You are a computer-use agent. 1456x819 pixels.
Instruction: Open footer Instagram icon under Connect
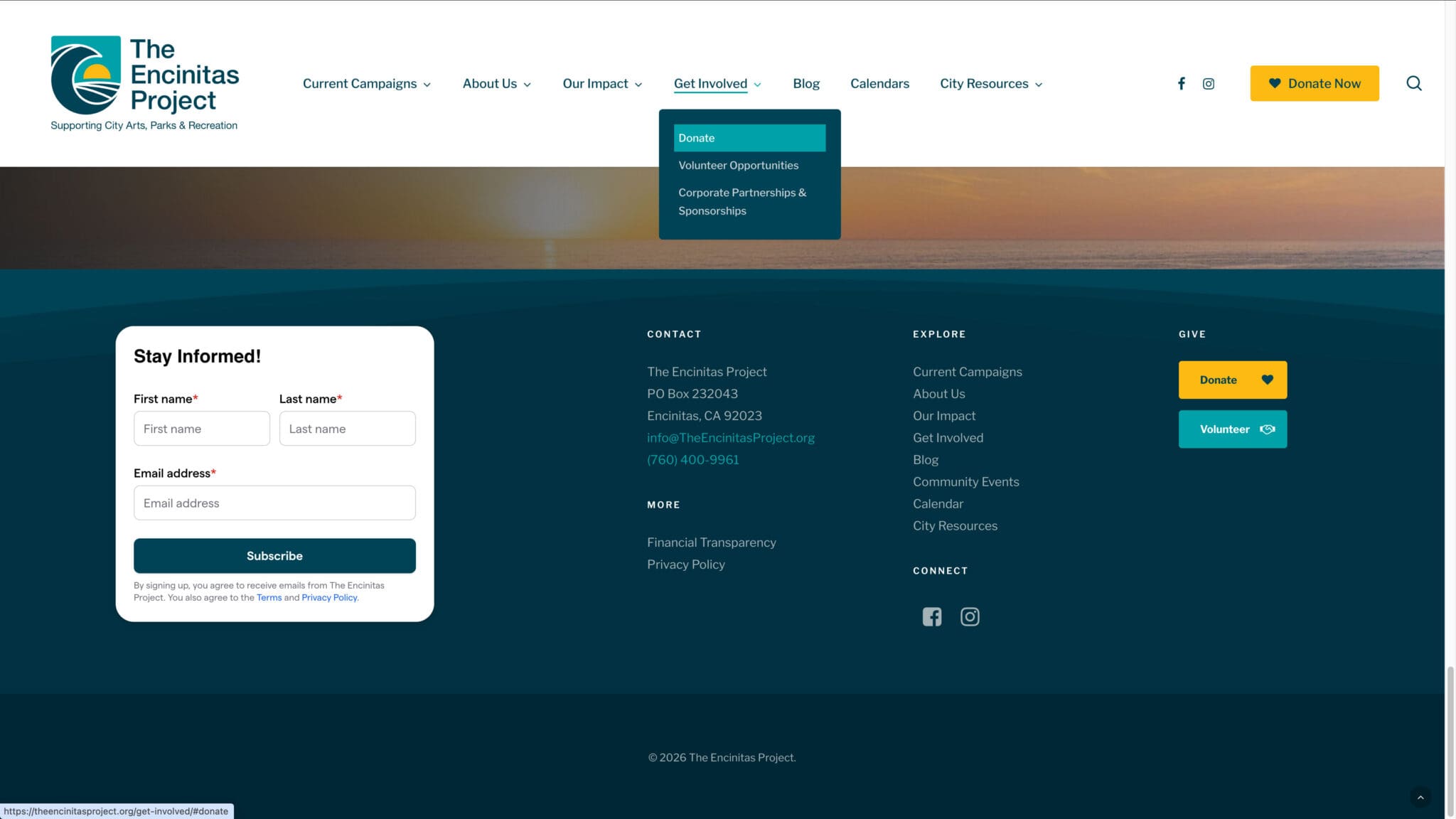[970, 616]
